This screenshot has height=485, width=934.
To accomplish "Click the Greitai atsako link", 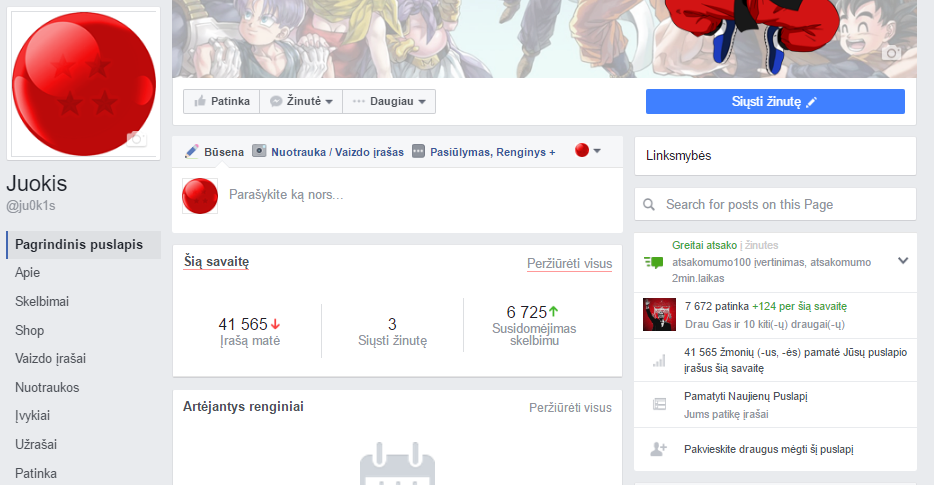I will pyautogui.click(x=704, y=245).
